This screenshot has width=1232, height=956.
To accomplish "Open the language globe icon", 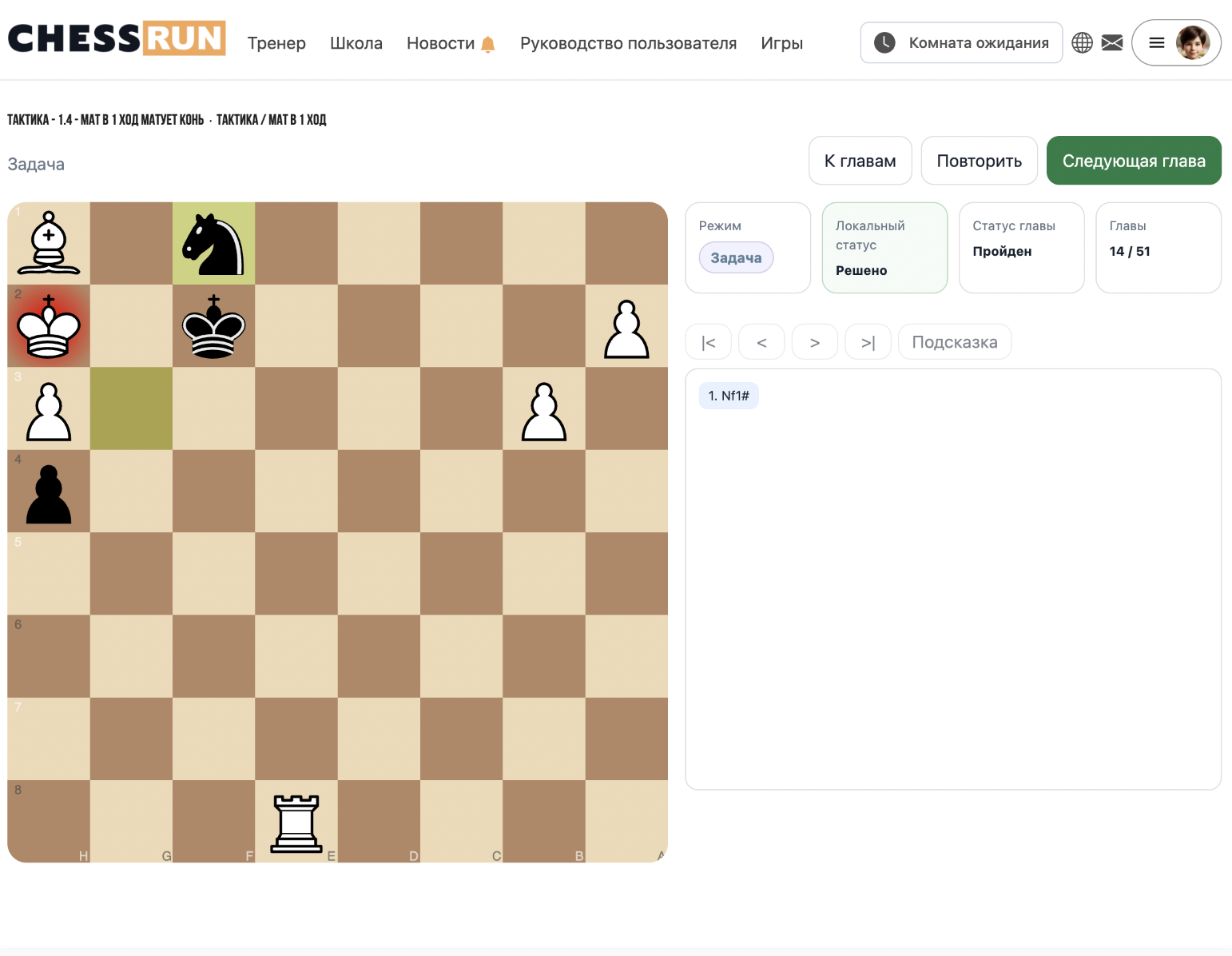I will pyautogui.click(x=1082, y=42).
